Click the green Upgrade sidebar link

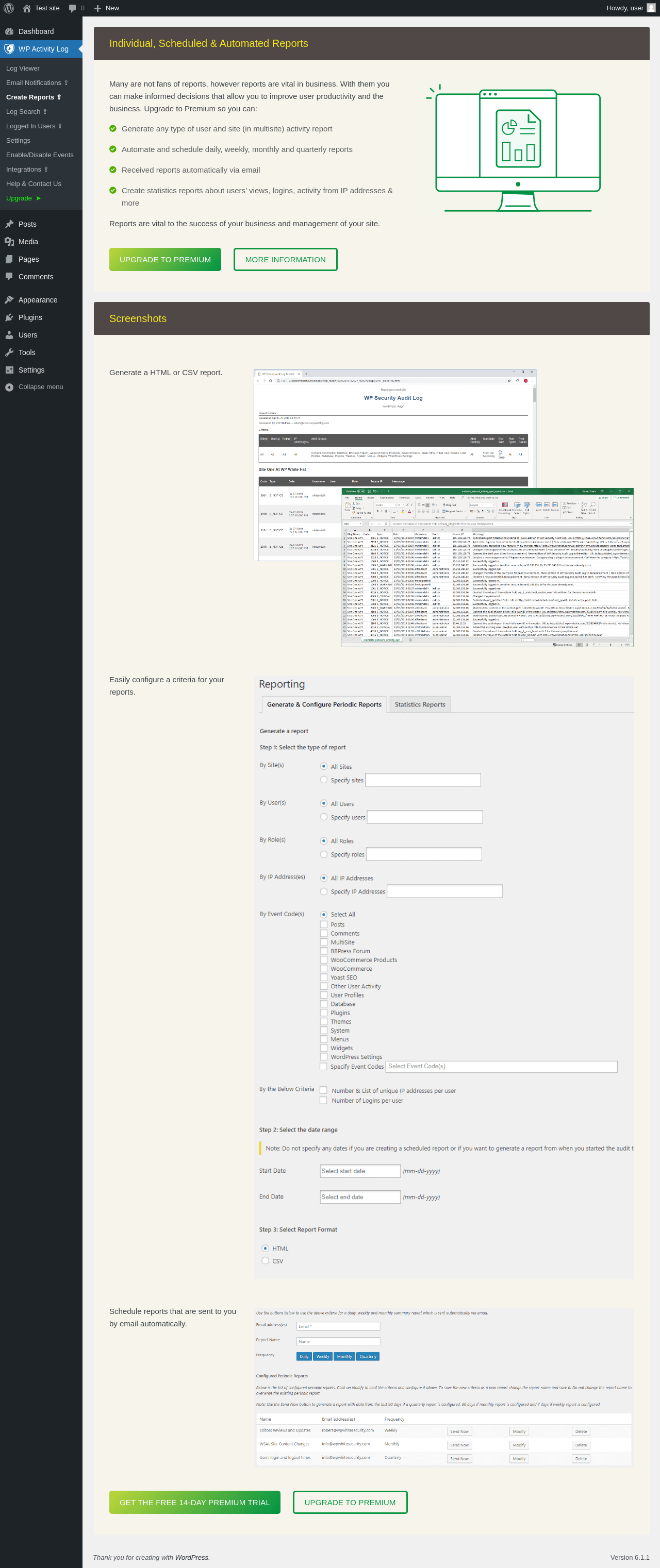click(23, 198)
